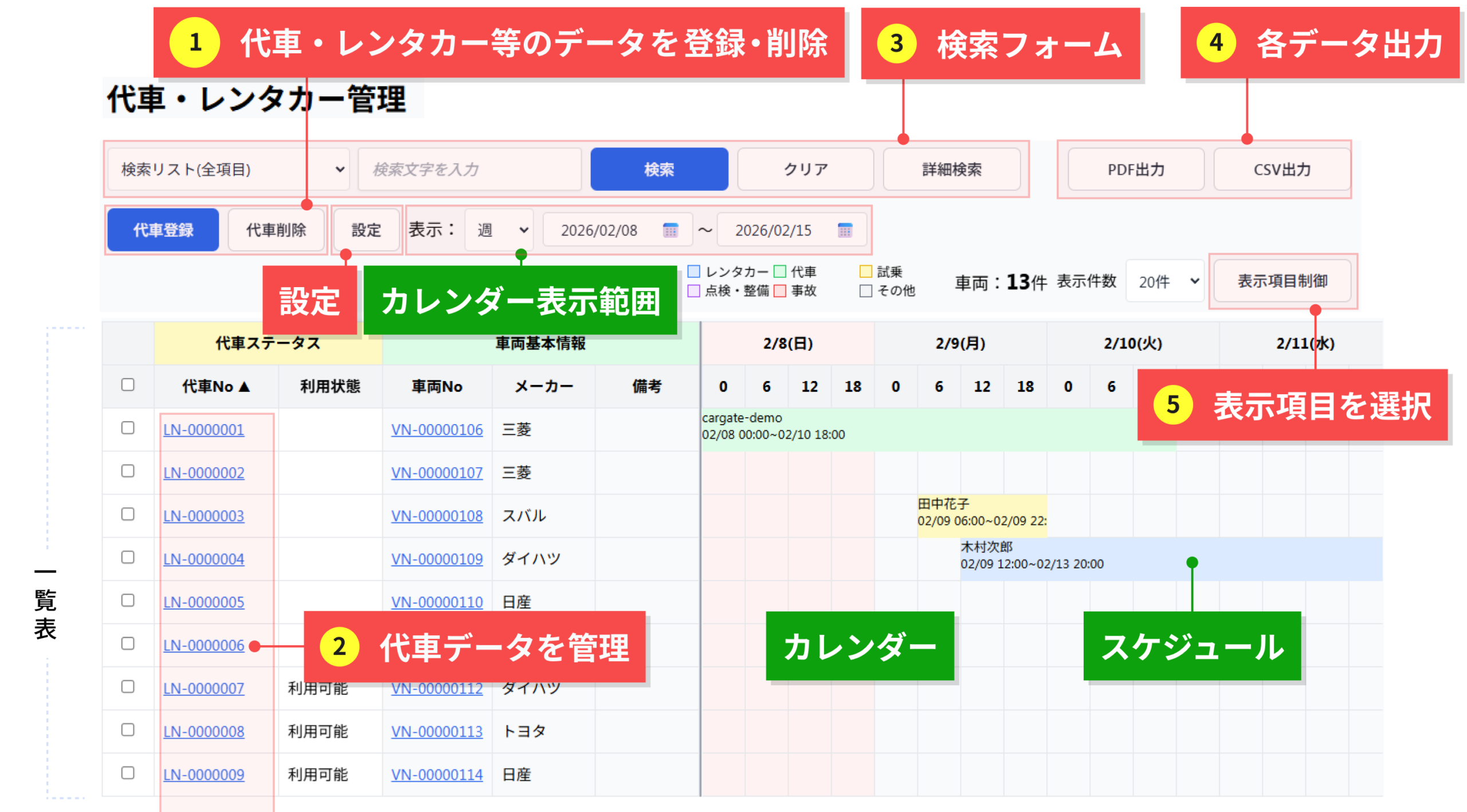Open the LN-0000004 loaner car link
This screenshot has width=1467, height=812.
pyautogui.click(x=203, y=559)
